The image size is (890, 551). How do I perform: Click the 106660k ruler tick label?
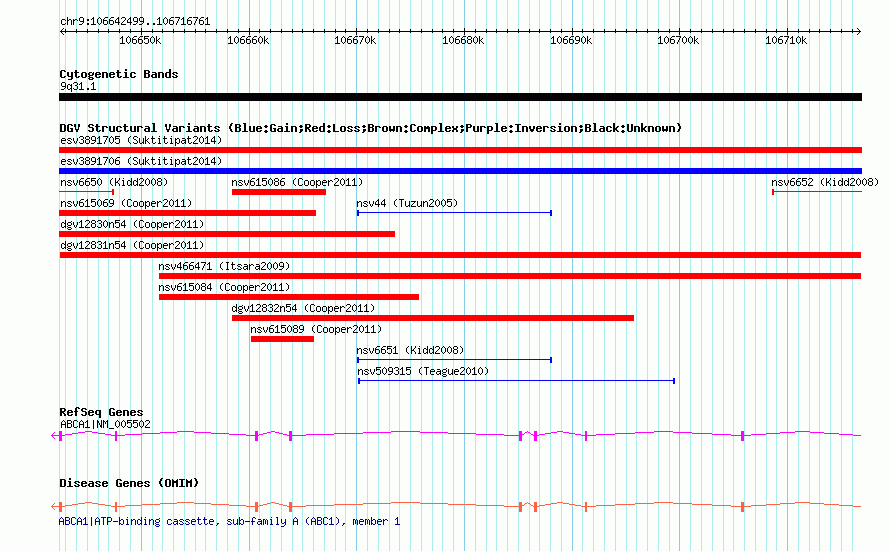point(248,40)
